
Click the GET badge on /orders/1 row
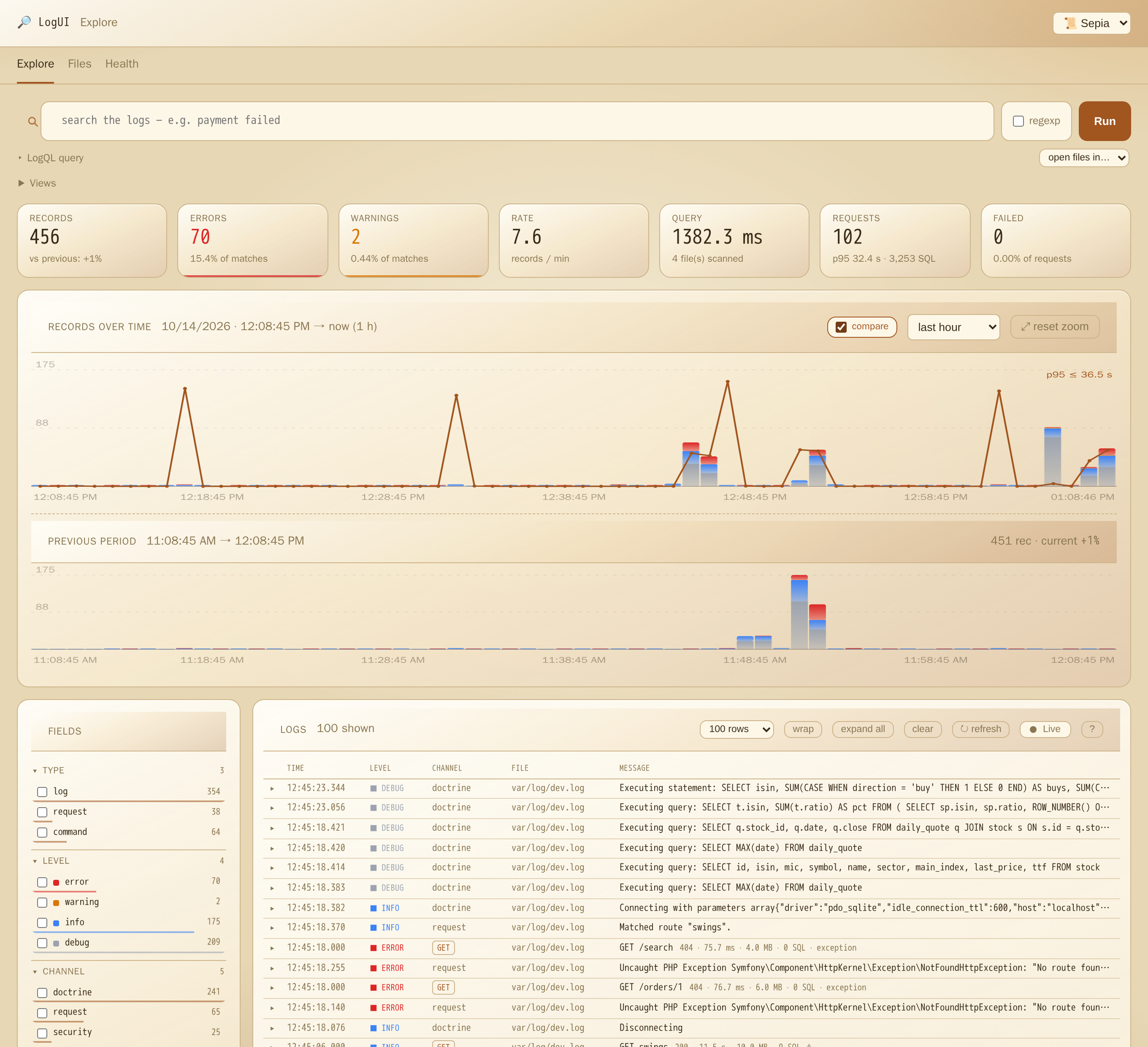tap(443, 987)
